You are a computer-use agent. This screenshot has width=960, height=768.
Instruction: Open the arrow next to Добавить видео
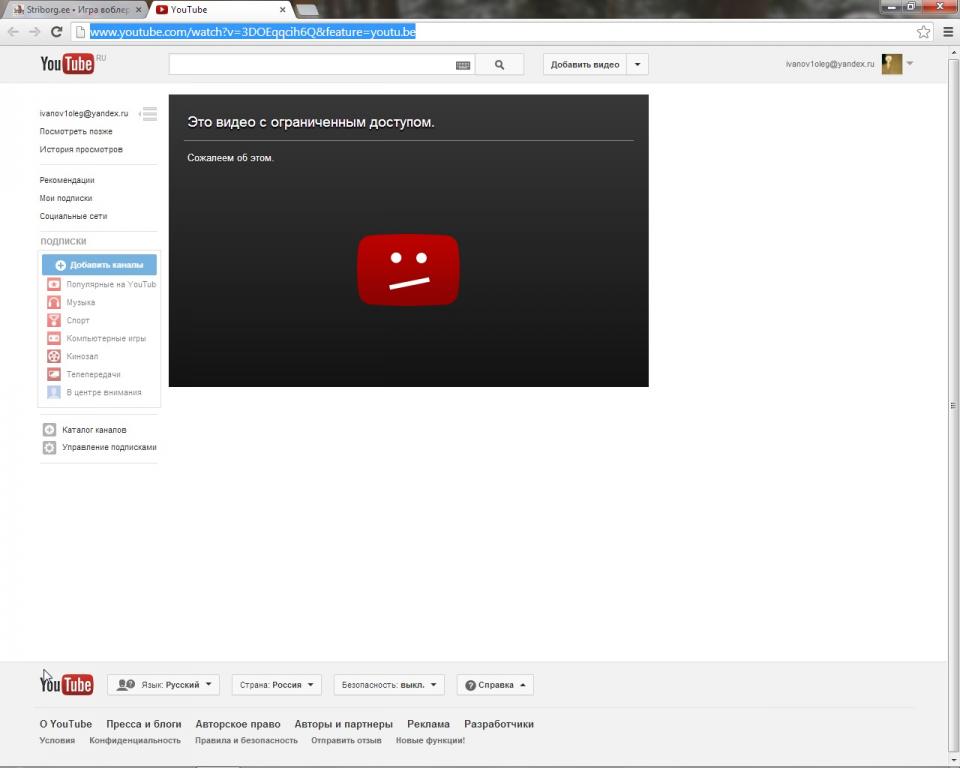click(x=638, y=65)
